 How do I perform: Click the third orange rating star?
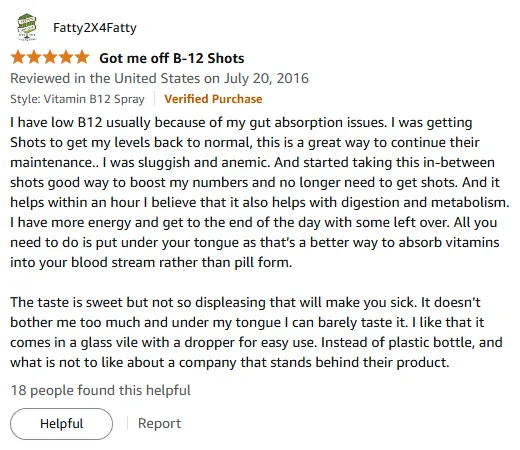pyautogui.click(x=50, y=58)
